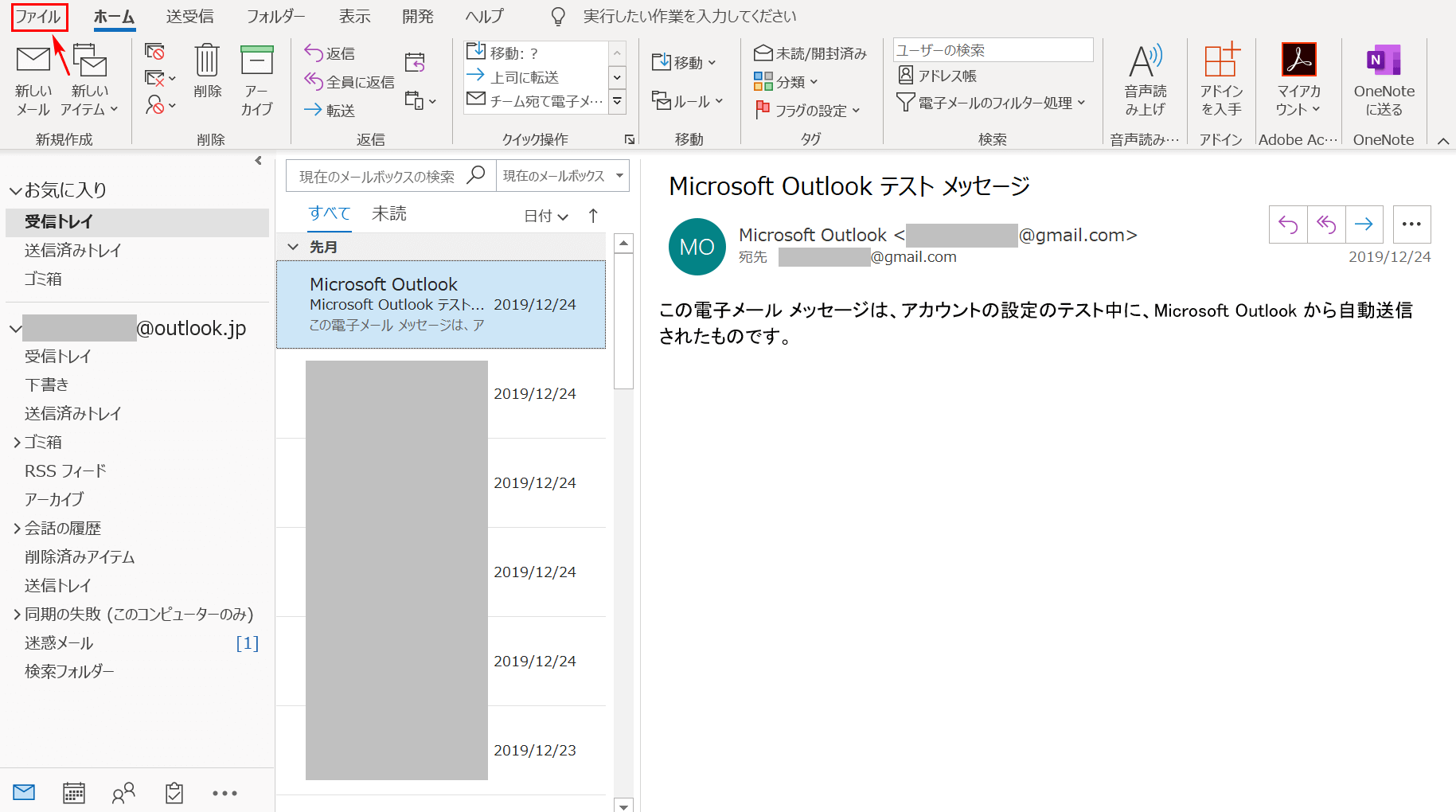The width and height of the screenshot is (1456, 812).
Task: Click the search magnifier in mailbox search
Action: pyautogui.click(x=476, y=175)
